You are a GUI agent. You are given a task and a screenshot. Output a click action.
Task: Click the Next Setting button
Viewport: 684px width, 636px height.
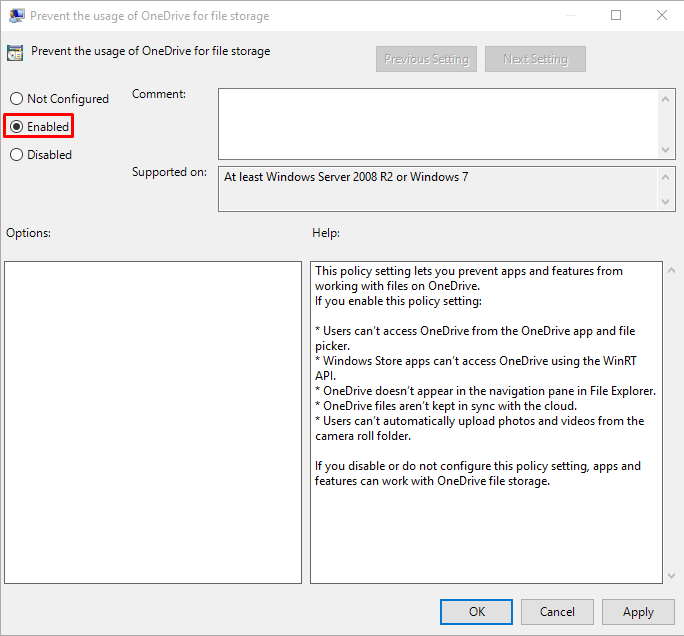535,59
